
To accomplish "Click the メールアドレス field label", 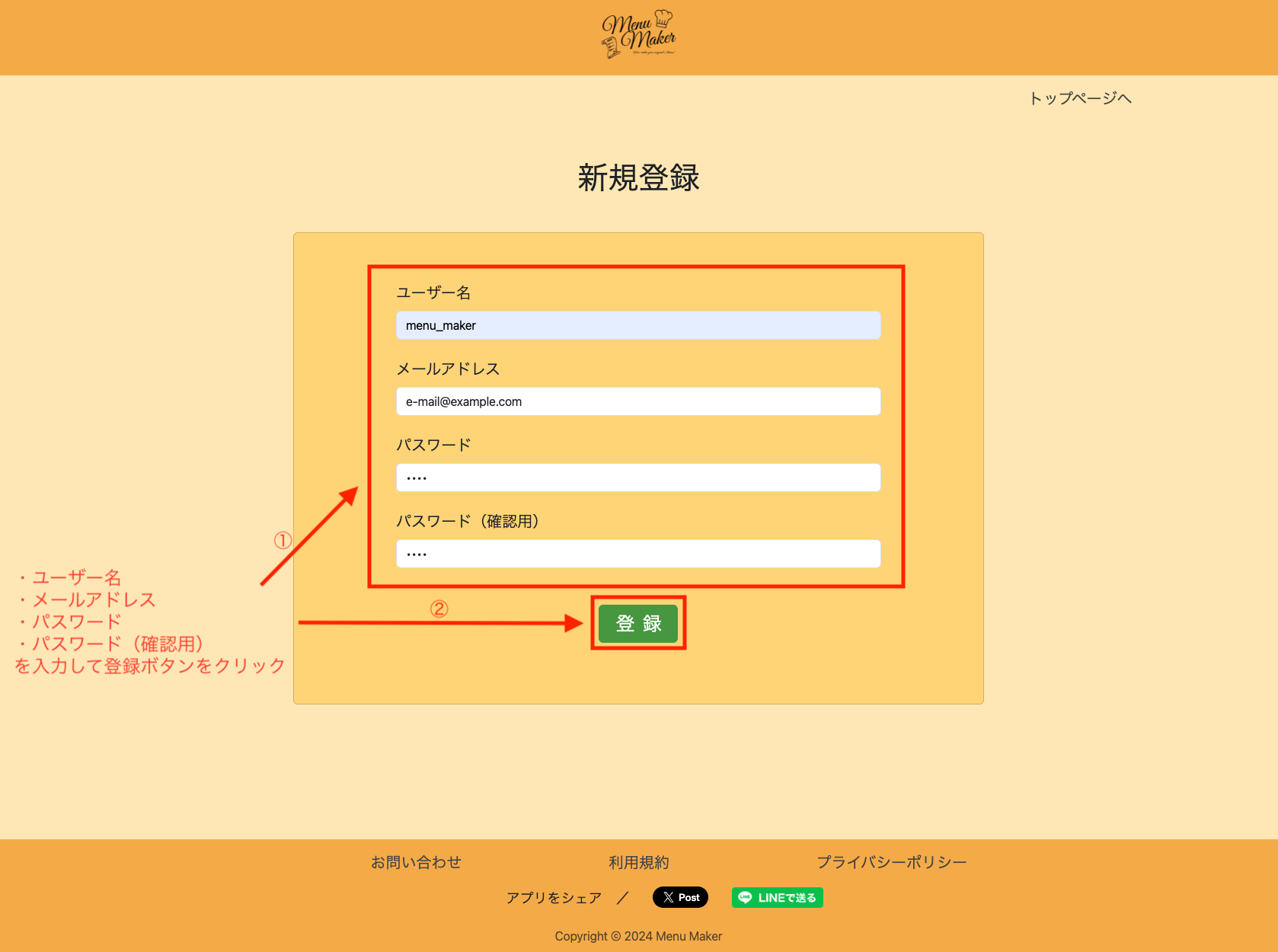I will (x=448, y=369).
